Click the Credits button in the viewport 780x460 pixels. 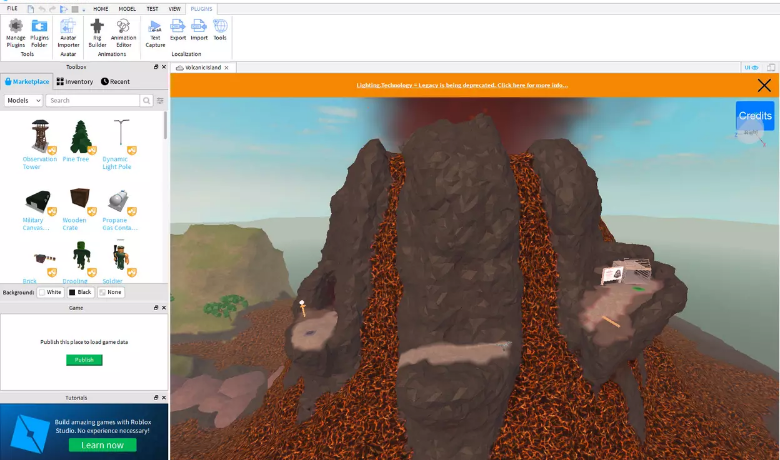coord(755,116)
